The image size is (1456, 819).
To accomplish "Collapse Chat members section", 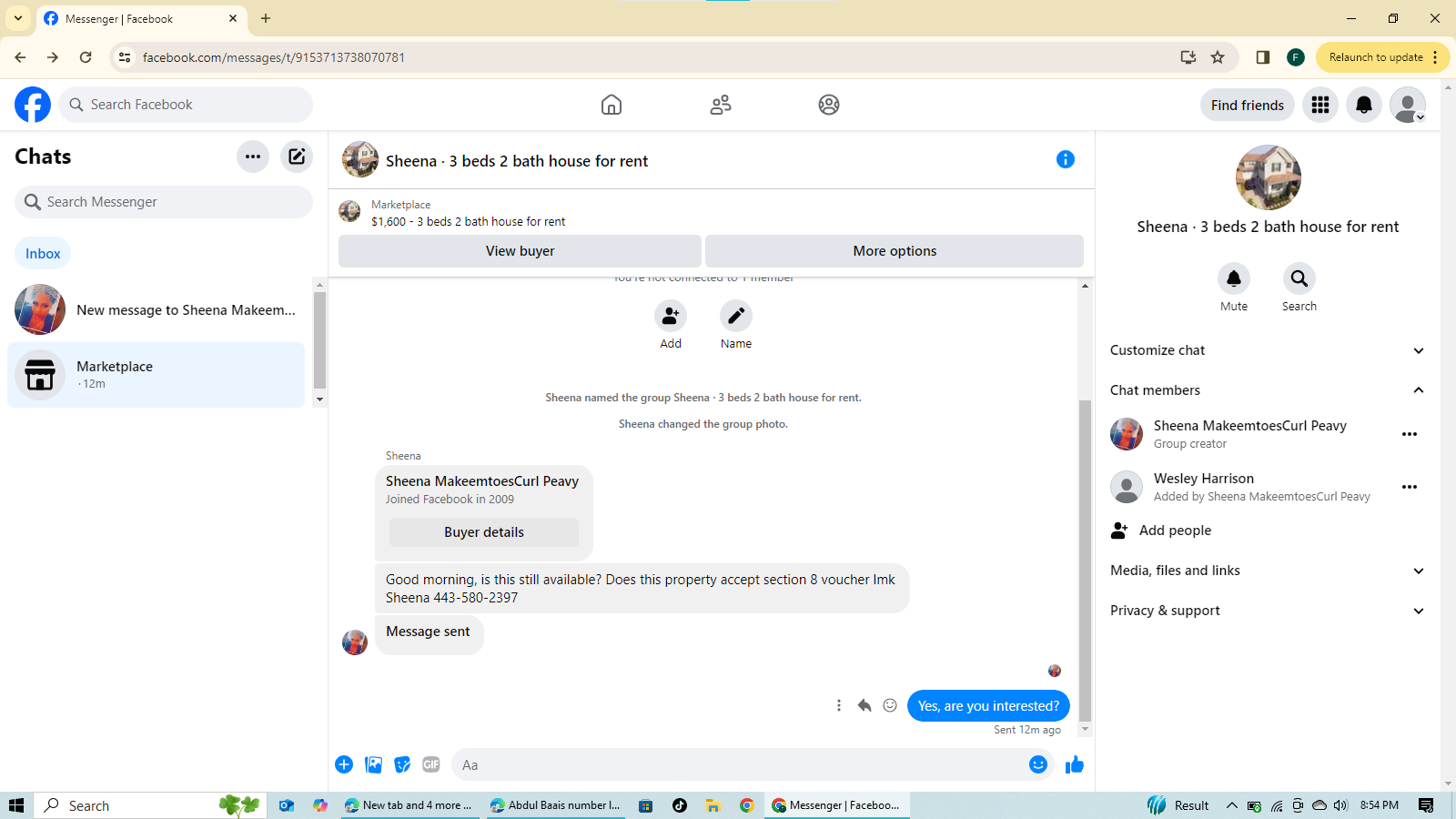I will coord(1267,390).
